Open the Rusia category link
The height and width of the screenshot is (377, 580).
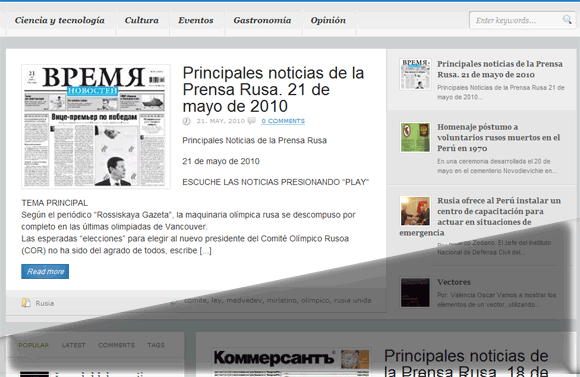point(45,303)
